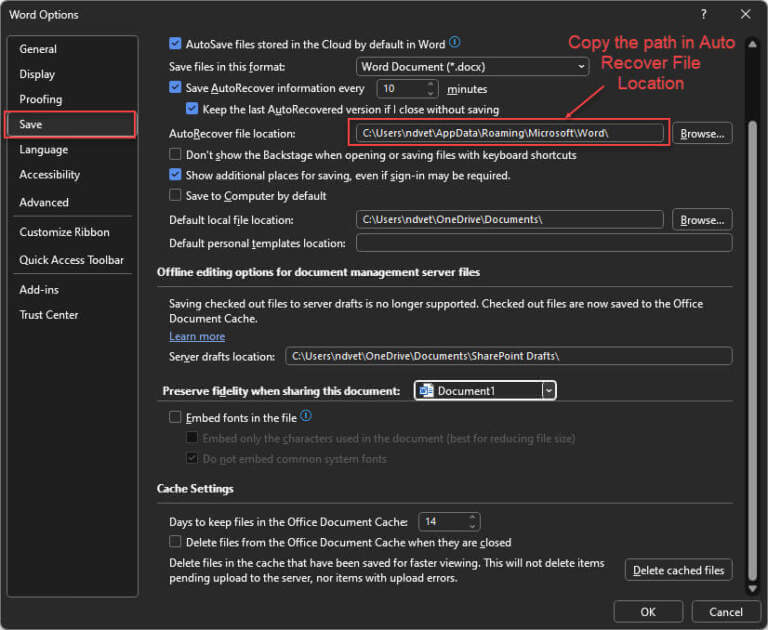
Task: Open the Learn more link
Action: pos(197,336)
